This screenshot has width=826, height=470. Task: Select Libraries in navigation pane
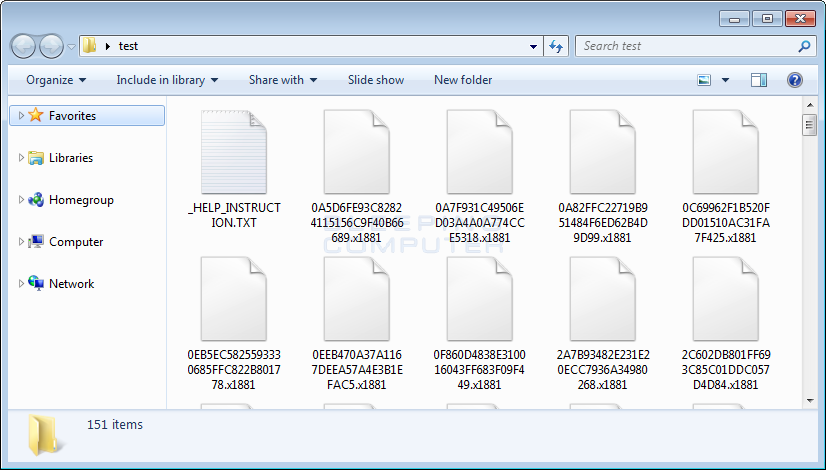(x=71, y=158)
